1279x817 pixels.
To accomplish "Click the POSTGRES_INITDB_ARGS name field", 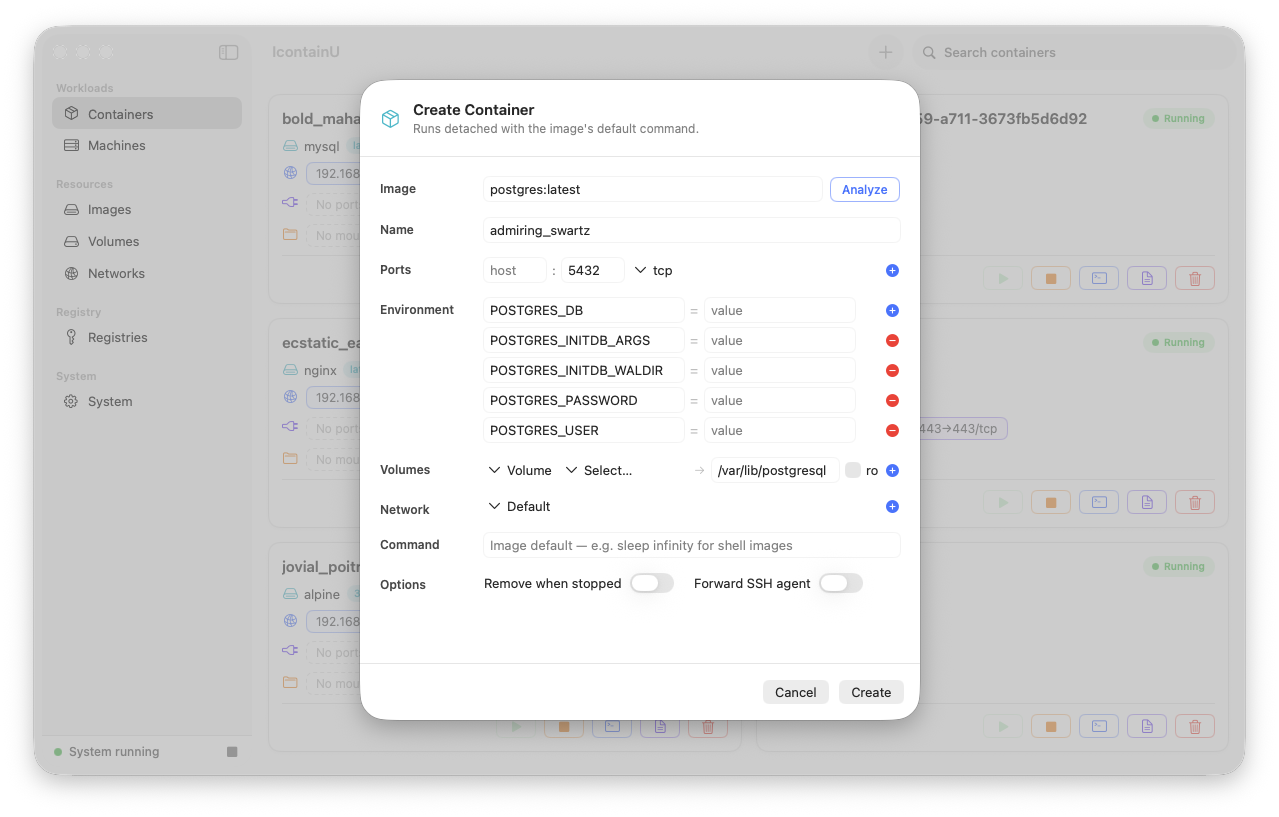I will (x=584, y=340).
